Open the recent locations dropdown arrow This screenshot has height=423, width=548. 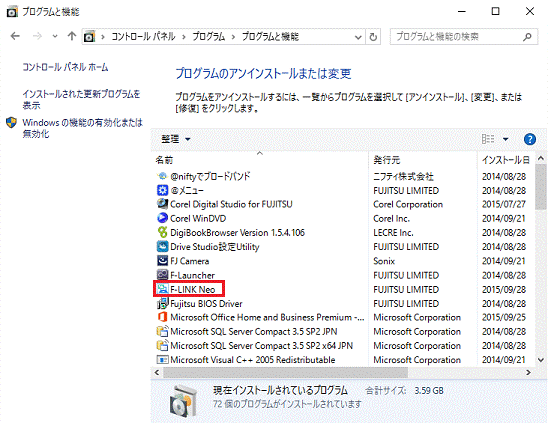point(55,36)
